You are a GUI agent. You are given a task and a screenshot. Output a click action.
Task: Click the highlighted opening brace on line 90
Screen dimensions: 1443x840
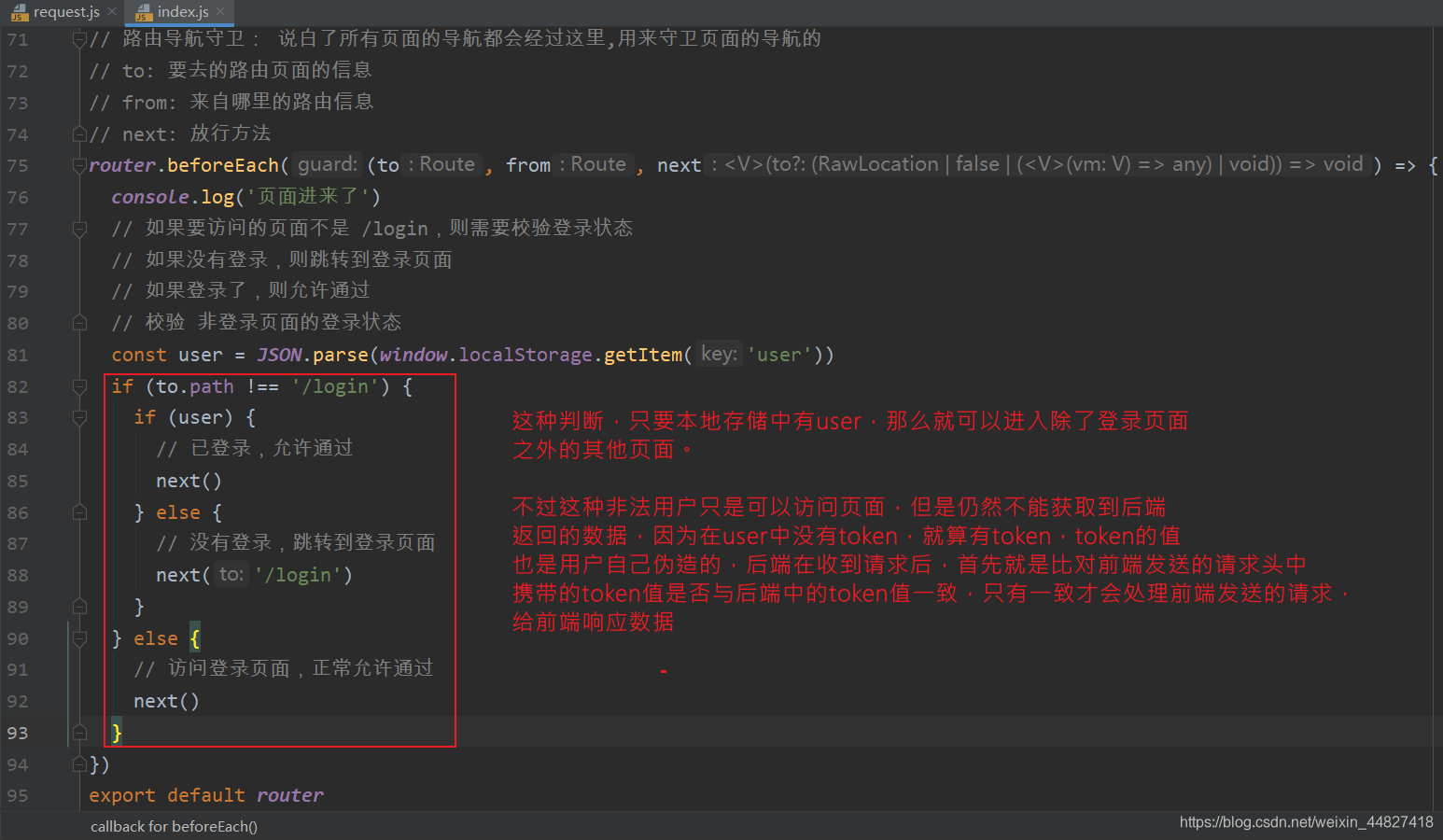tap(195, 638)
